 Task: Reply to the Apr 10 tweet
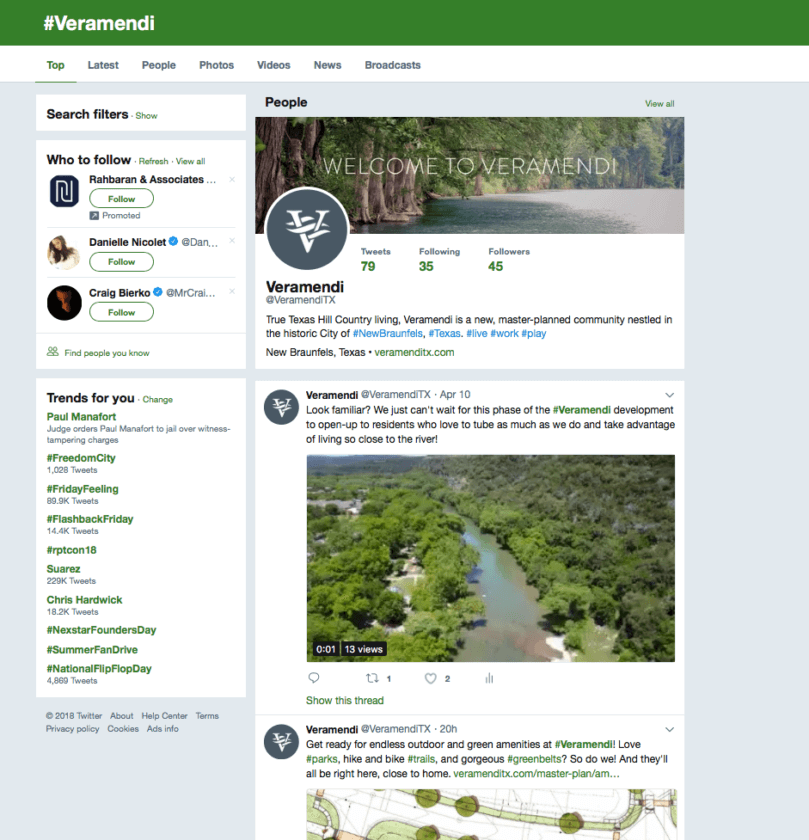tap(314, 678)
